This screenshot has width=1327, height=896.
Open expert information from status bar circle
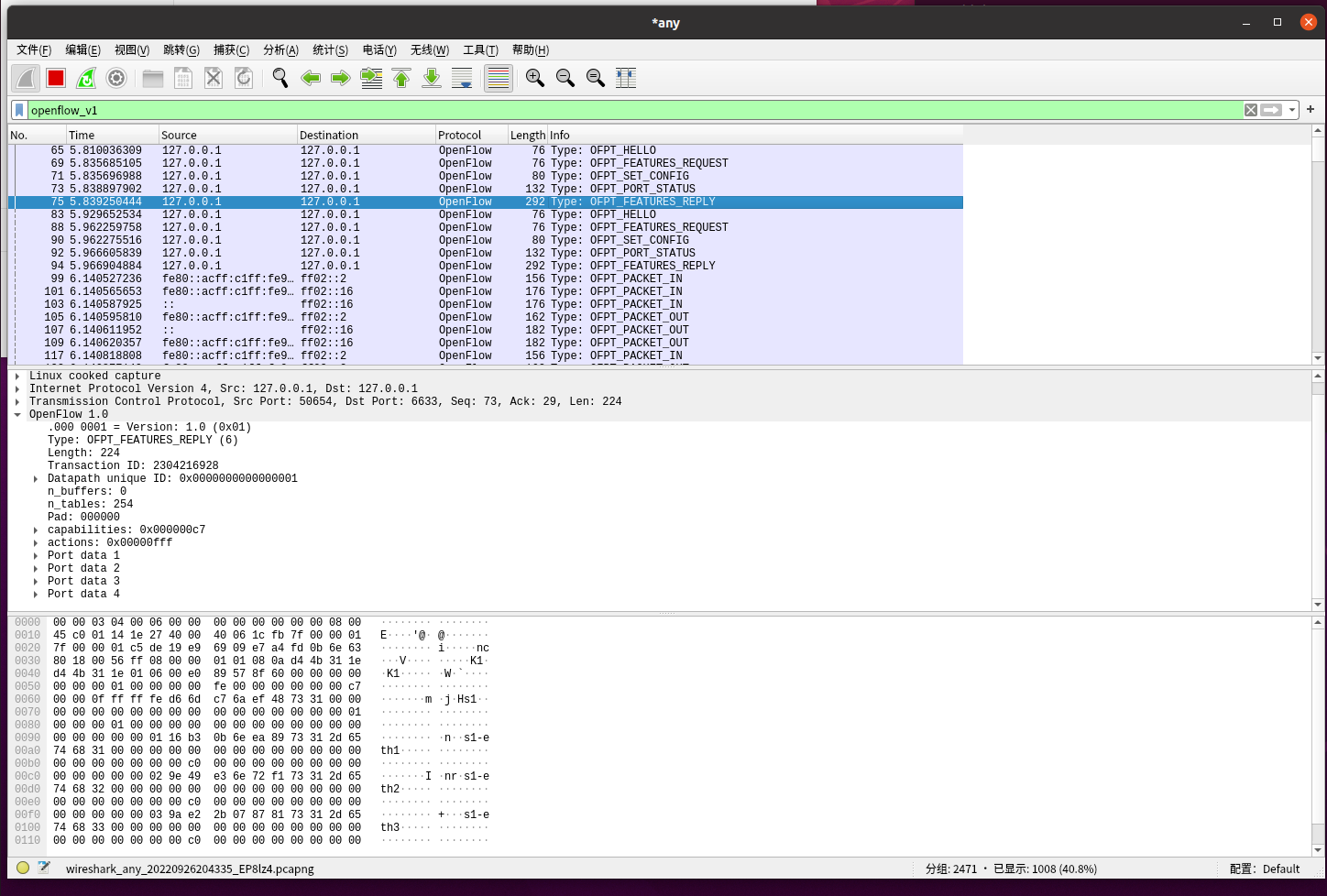[x=23, y=868]
